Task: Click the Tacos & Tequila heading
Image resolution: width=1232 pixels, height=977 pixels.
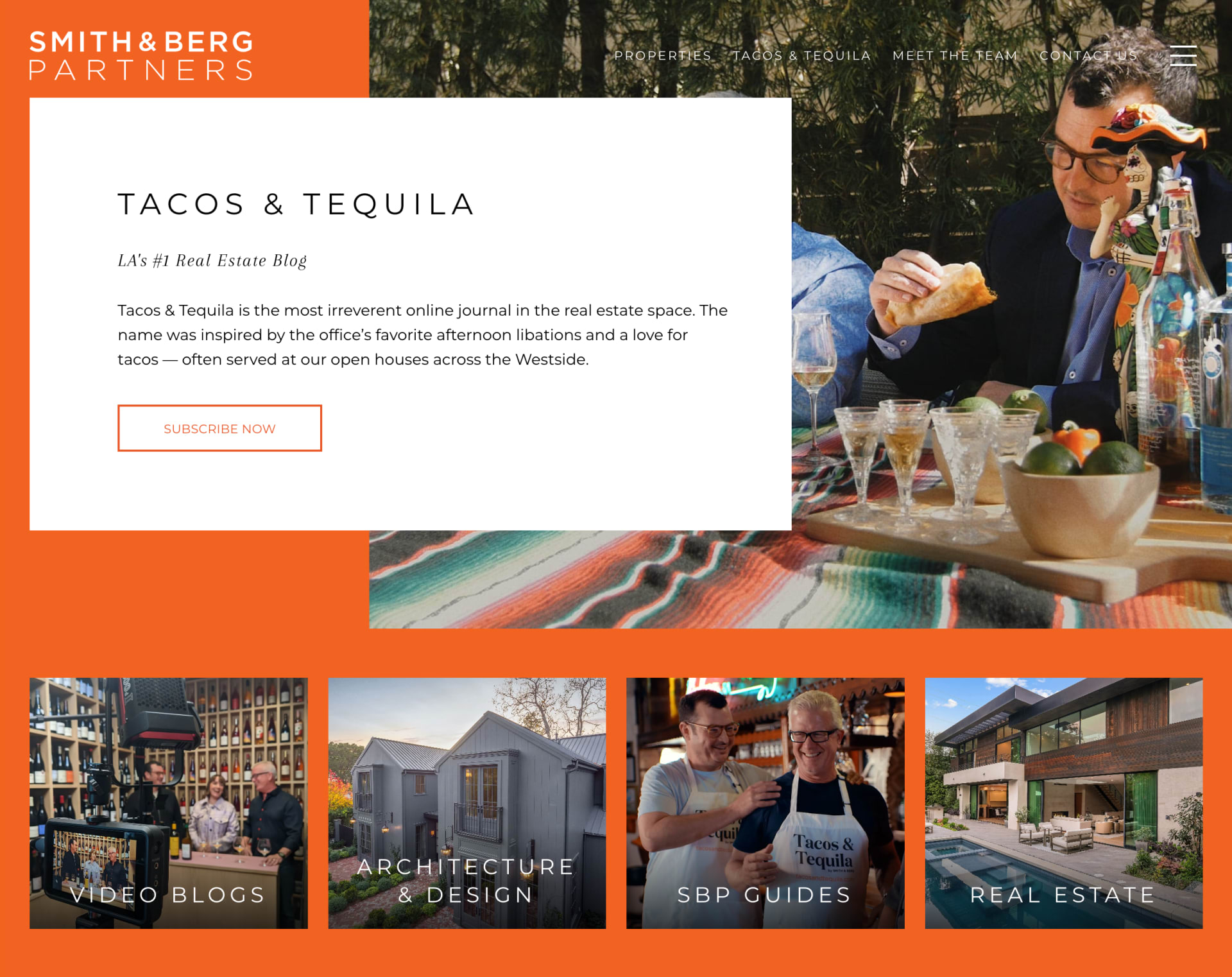Action: coord(296,205)
